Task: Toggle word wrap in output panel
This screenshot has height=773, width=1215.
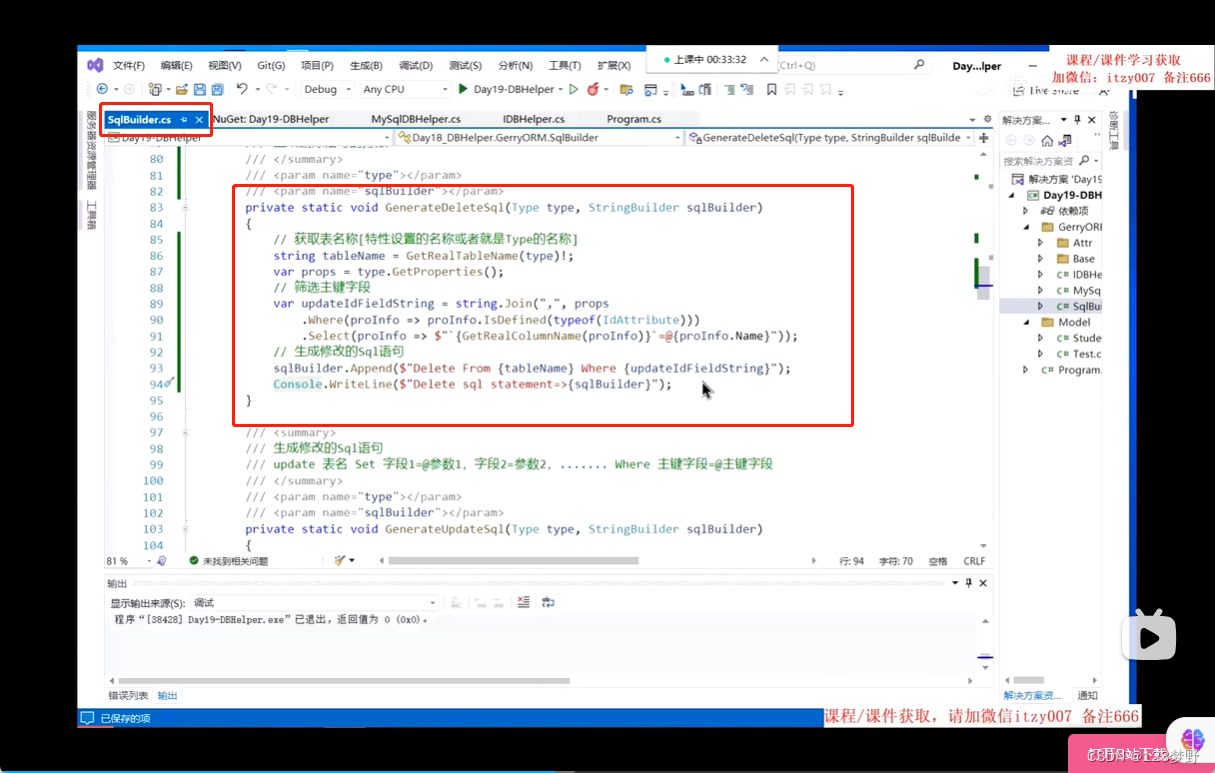Action: [x=548, y=602]
